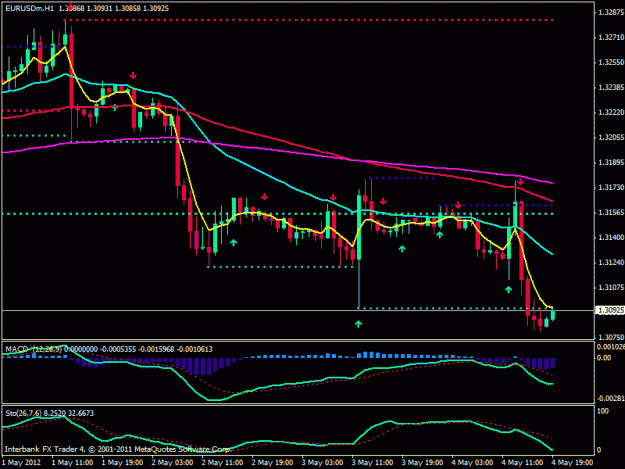Viewport: 625px width, 469px height.
Task: Click the 1.32875 price axis label
Action: coord(611,12)
